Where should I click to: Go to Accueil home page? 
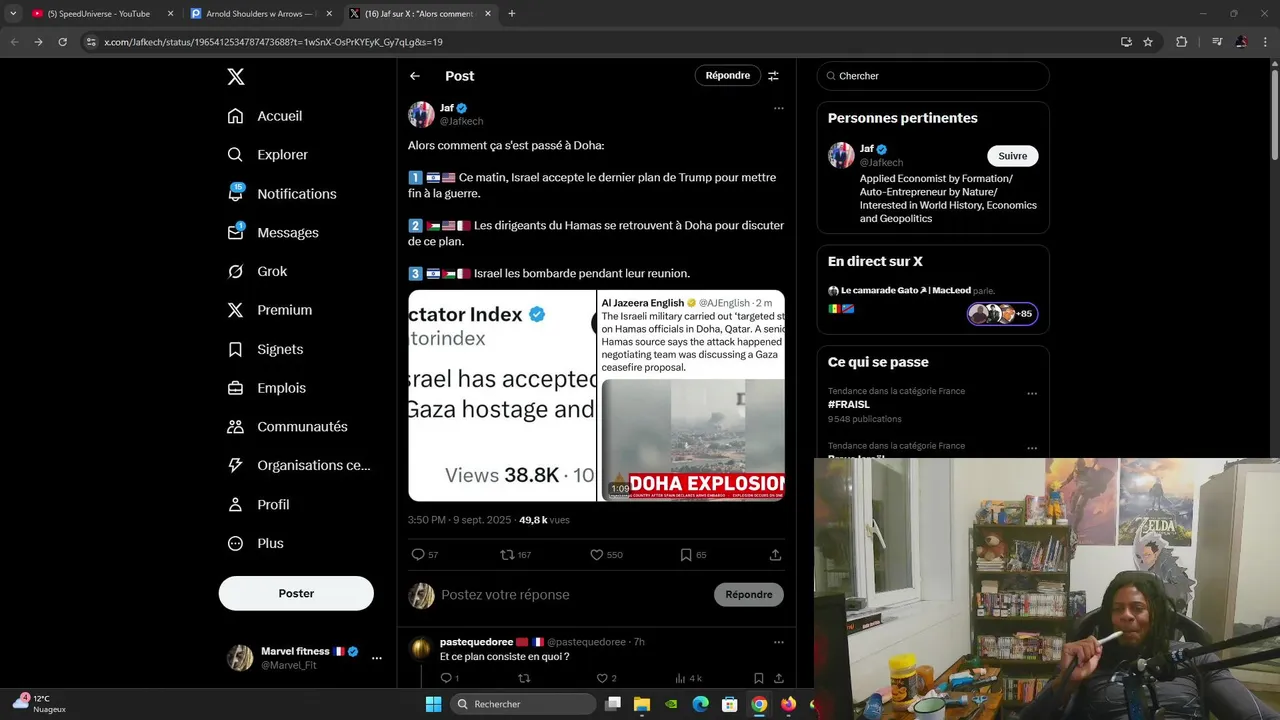[265, 116]
